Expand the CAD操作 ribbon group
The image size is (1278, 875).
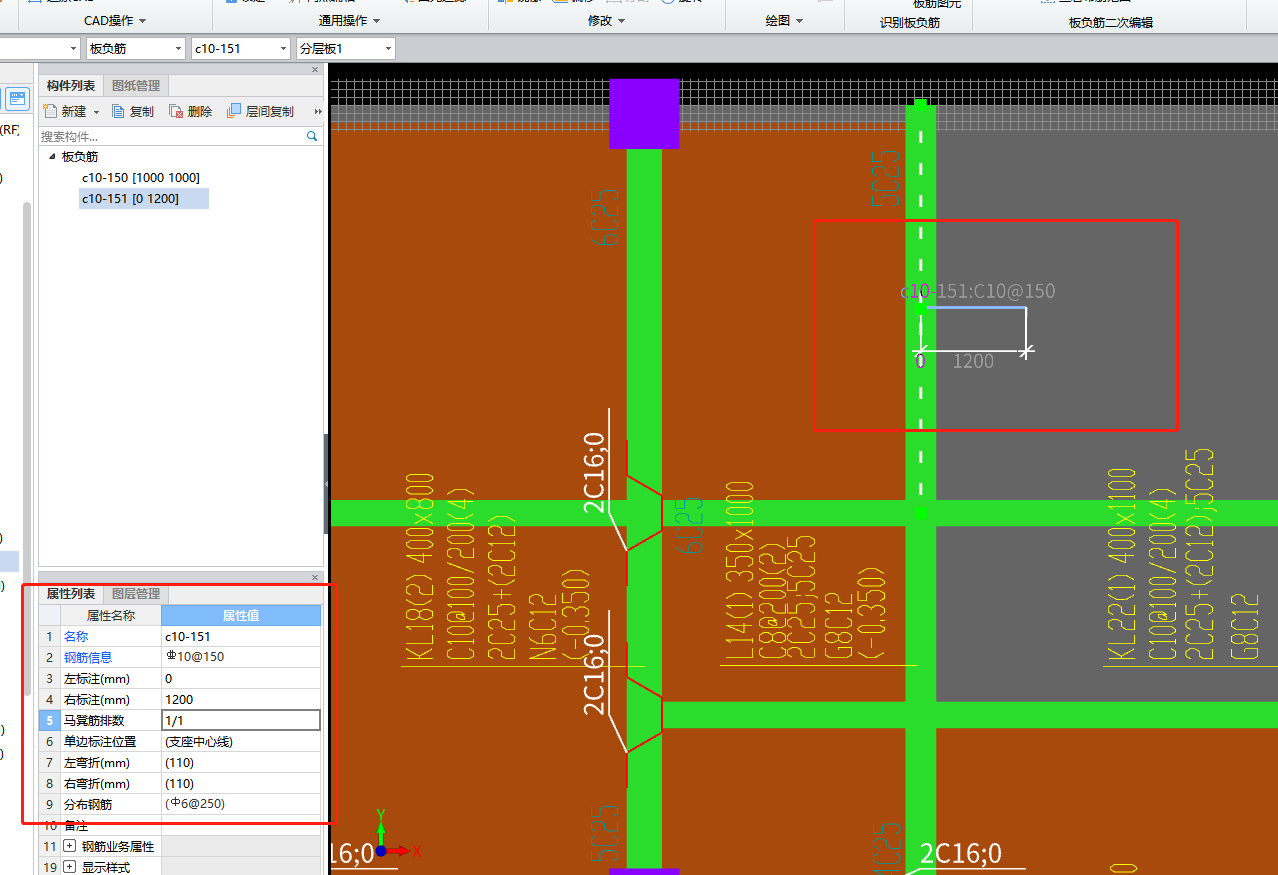click(x=115, y=21)
